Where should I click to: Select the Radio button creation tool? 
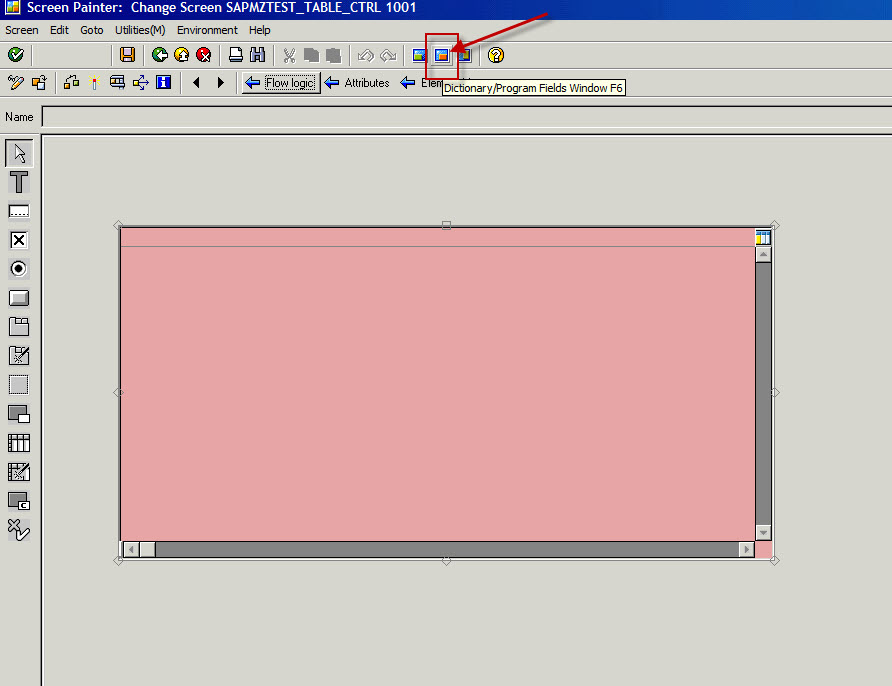click(x=18, y=268)
